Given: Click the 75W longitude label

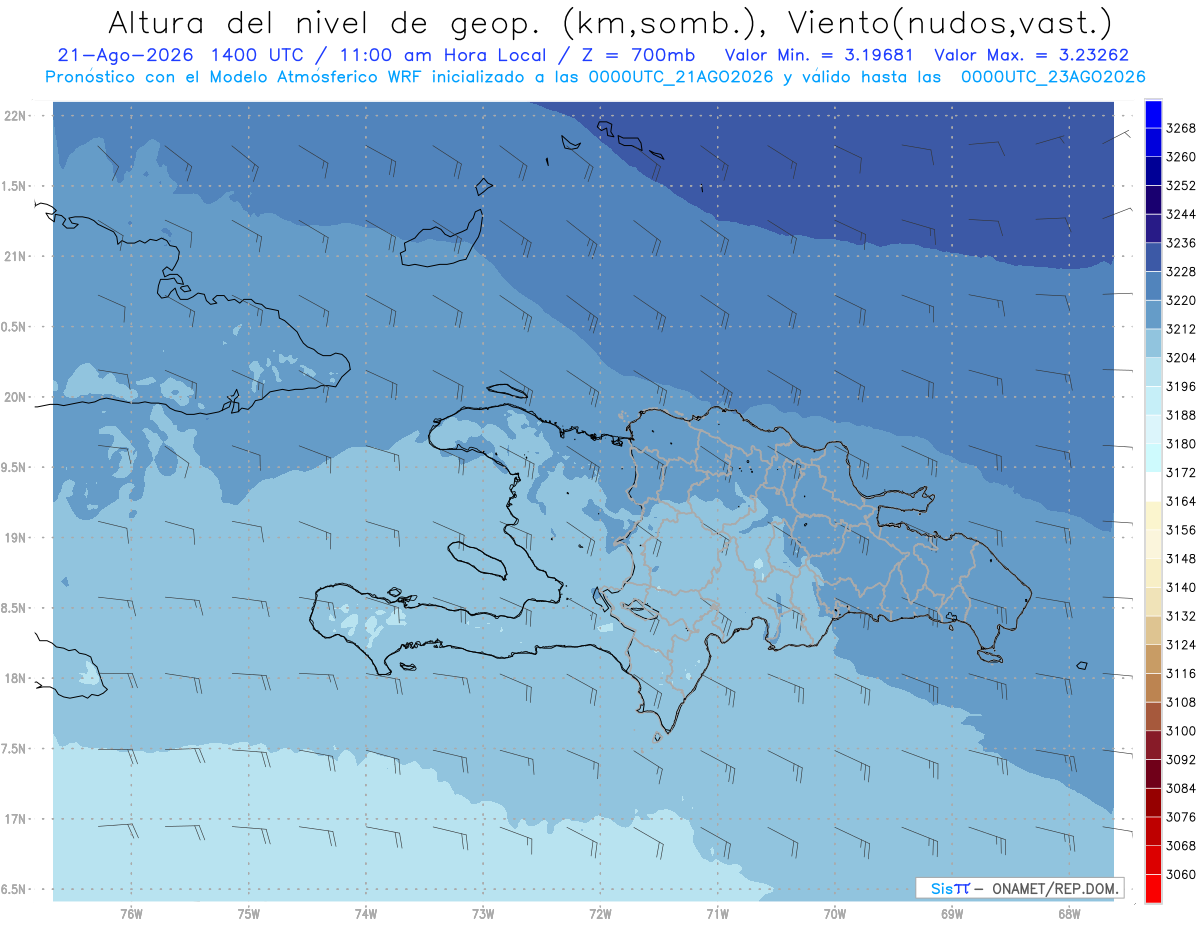Looking at the screenshot, I should pos(249,913).
